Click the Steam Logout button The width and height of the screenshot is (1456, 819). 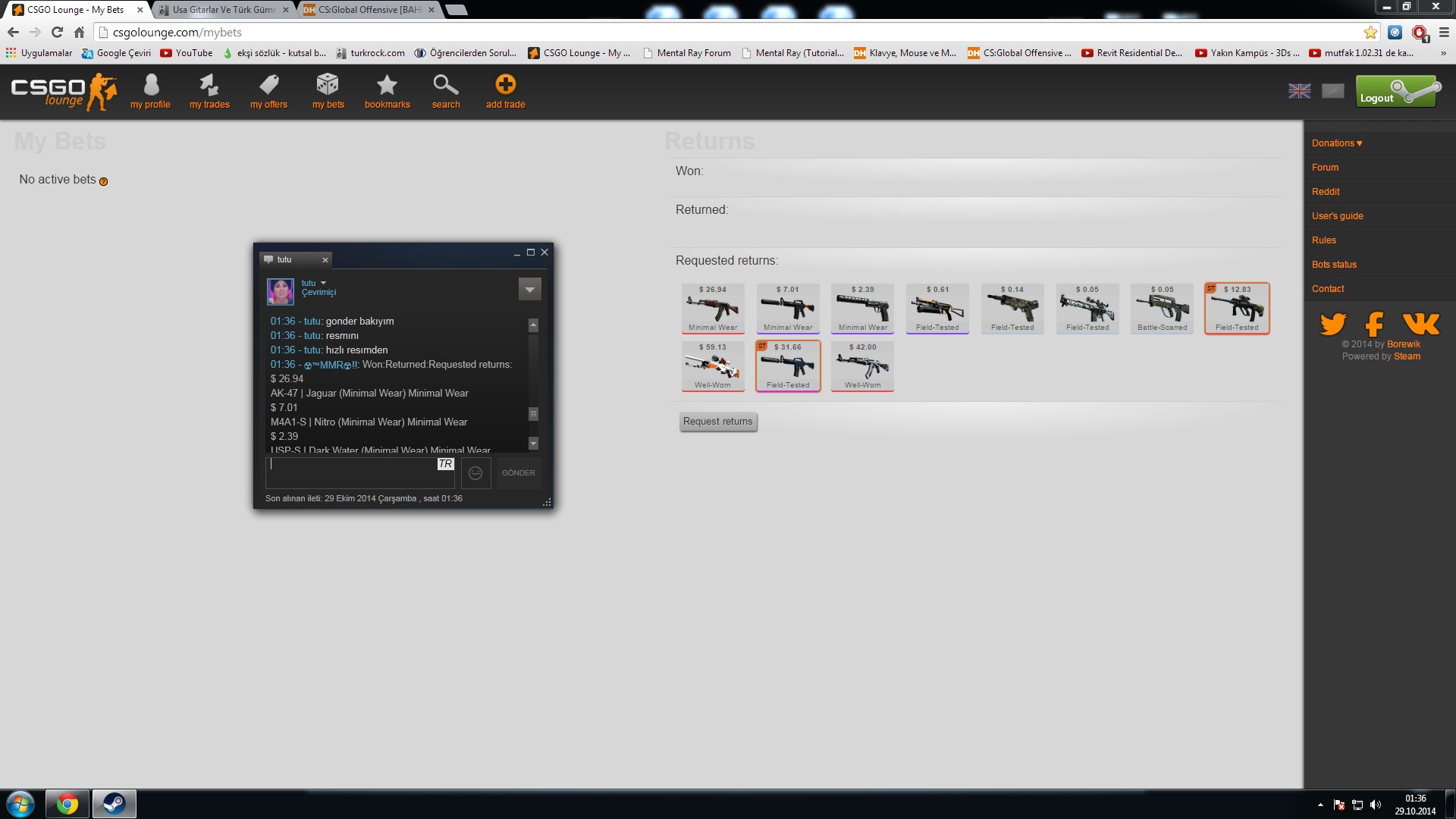pos(1397,92)
